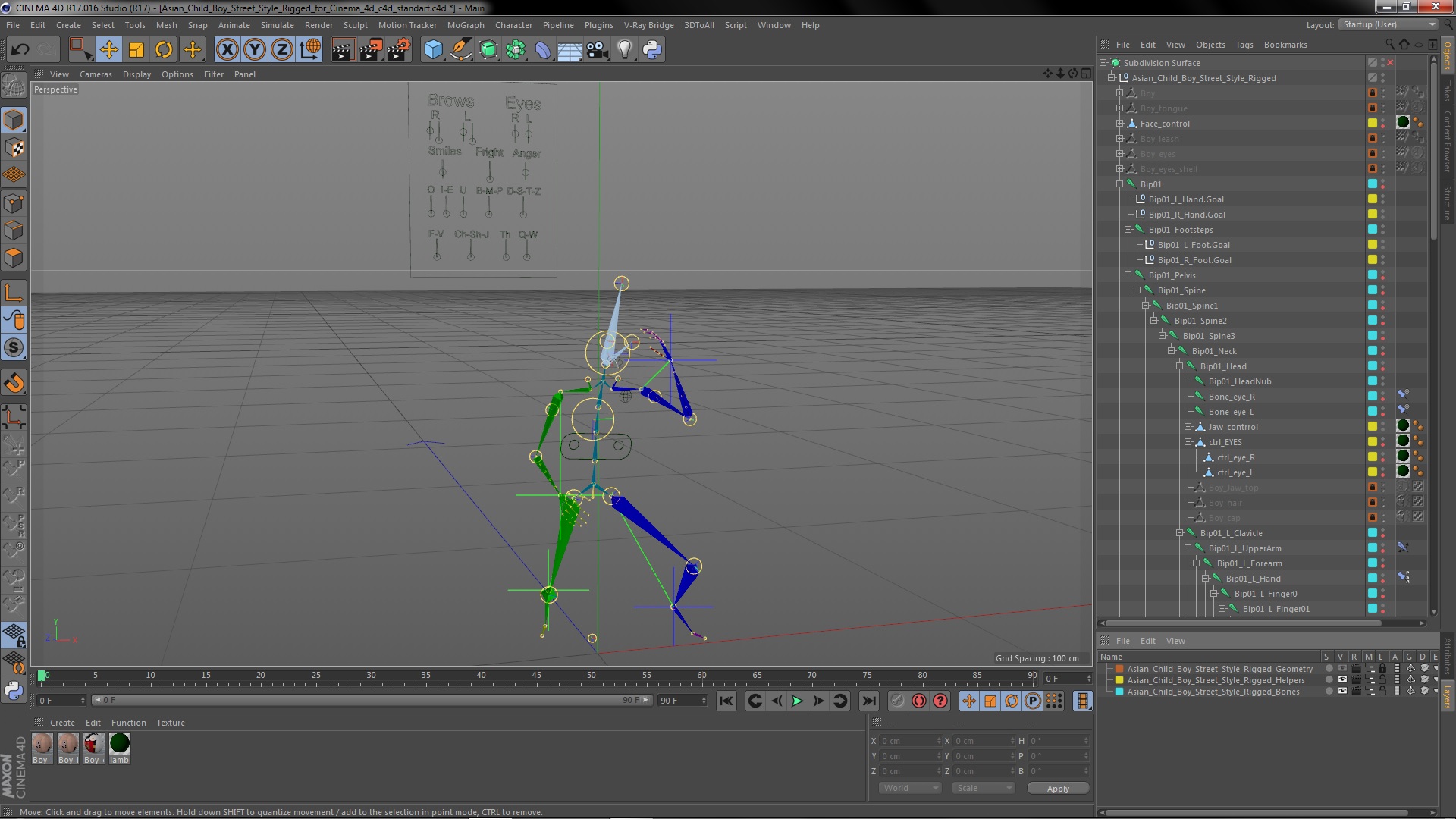This screenshot has height=819, width=1456.
Task: Open the Layout Startup dropdown
Action: (x=1388, y=24)
